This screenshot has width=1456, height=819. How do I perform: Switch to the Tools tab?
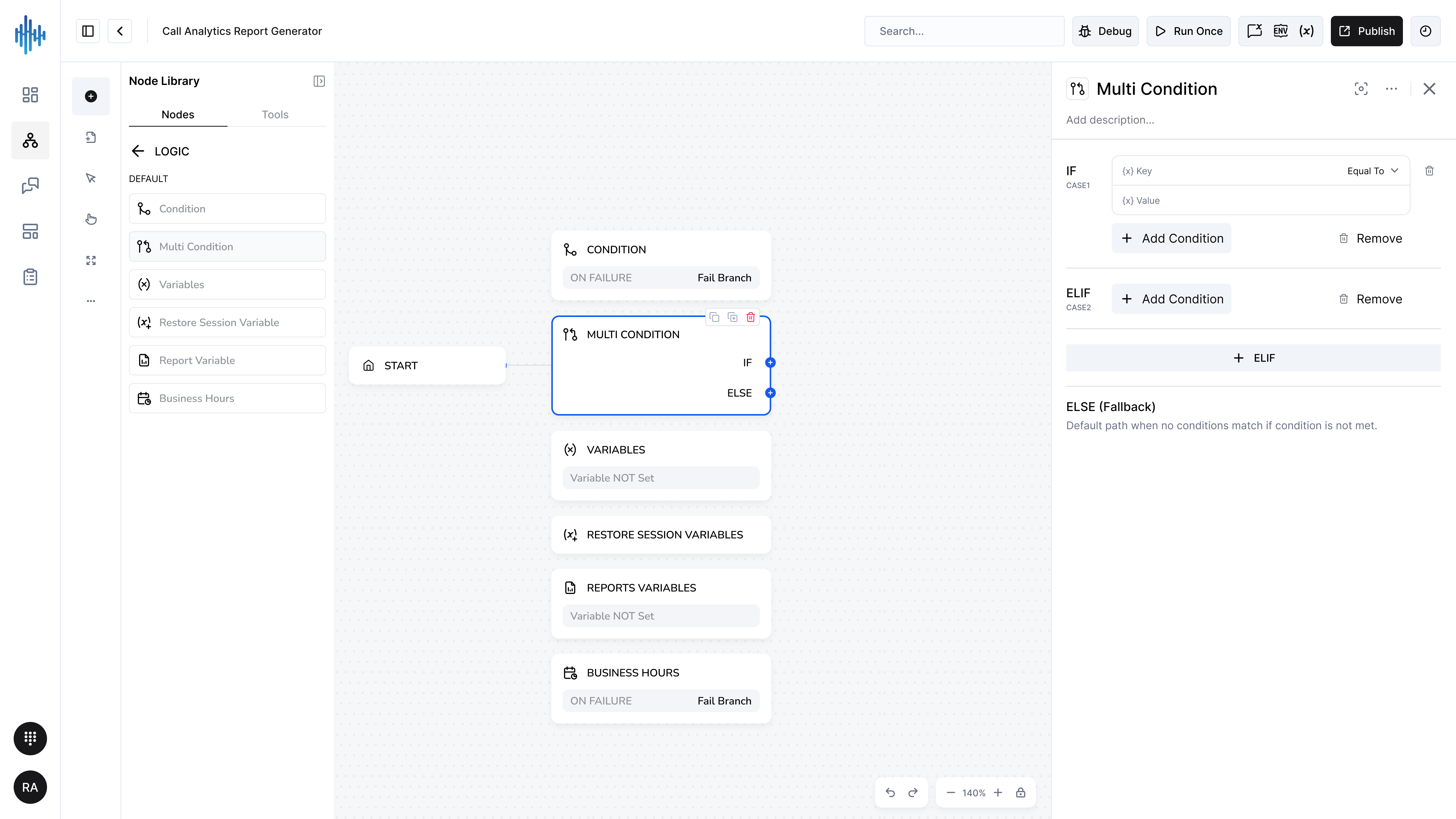(275, 114)
